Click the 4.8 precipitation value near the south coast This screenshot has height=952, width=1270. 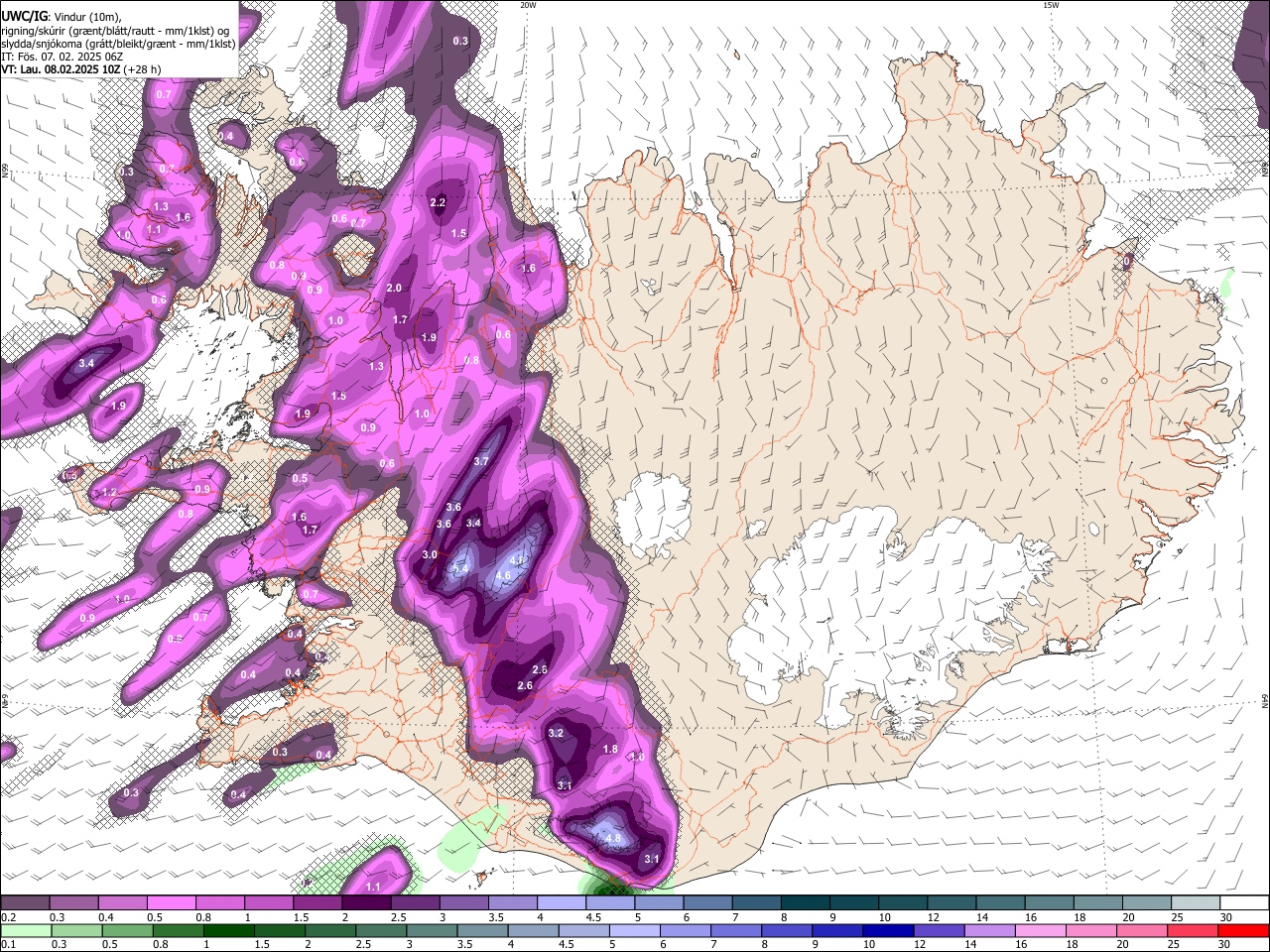click(613, 839)
